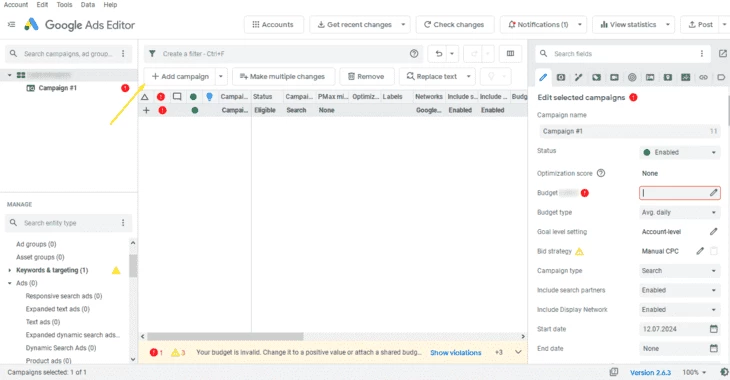Open Get recent changes dropdown arrow

click(x=403, y=25)
